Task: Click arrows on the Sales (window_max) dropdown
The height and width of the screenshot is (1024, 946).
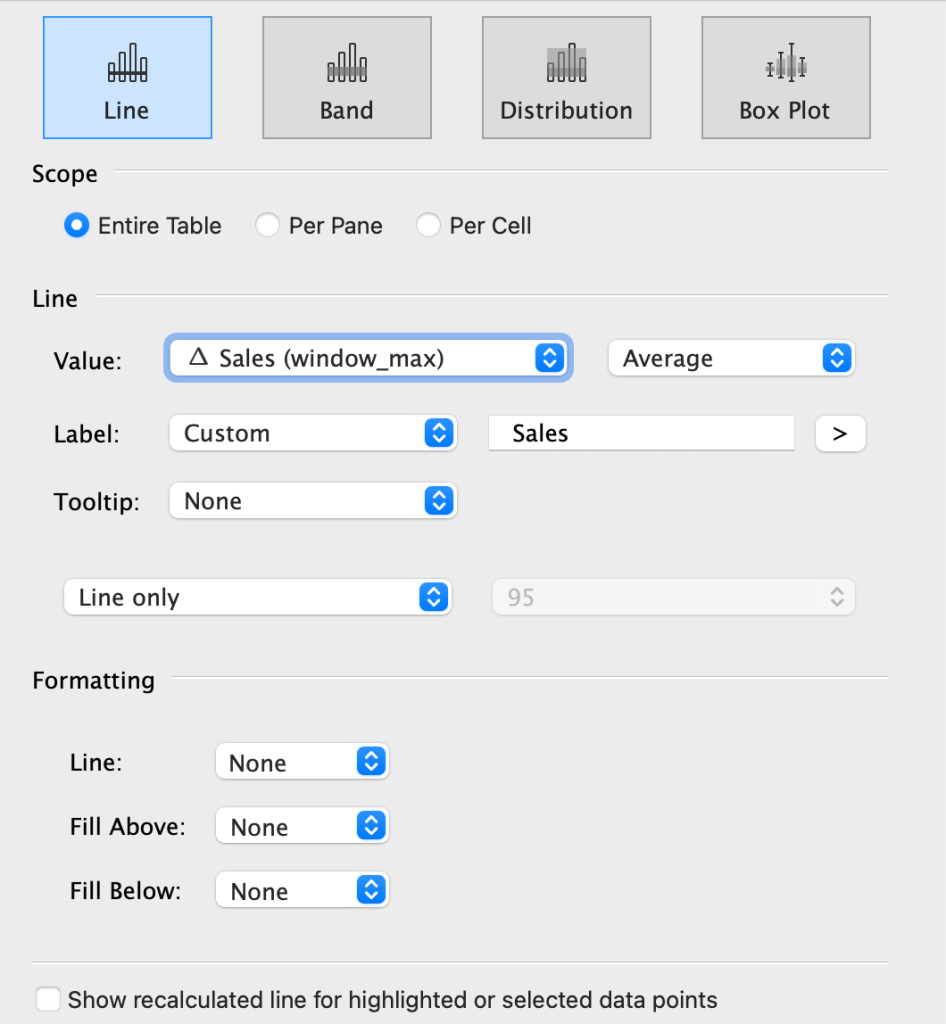Action: pos(550,358)
